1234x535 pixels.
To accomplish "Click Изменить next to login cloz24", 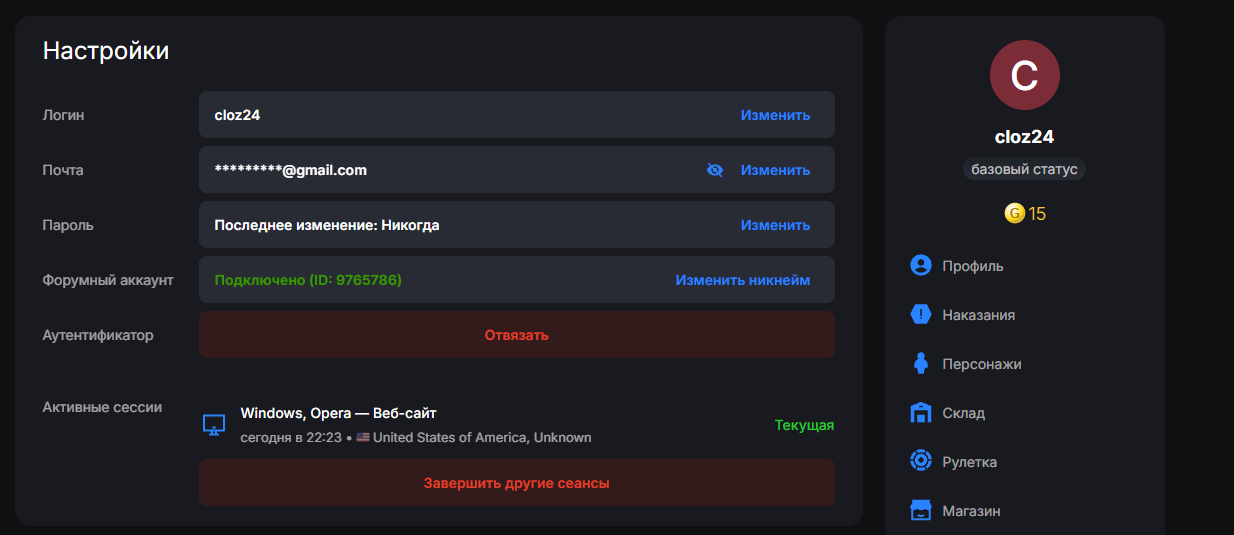I will 775,115.
